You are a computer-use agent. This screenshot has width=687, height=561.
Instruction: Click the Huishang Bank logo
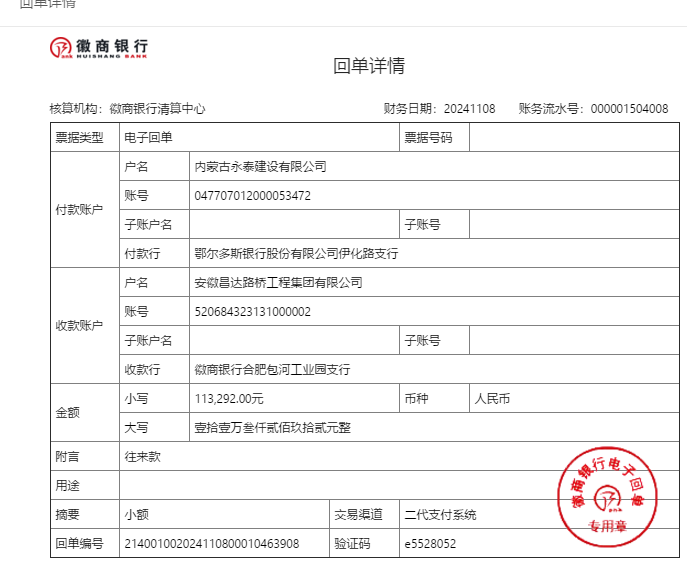coord(99,47)
